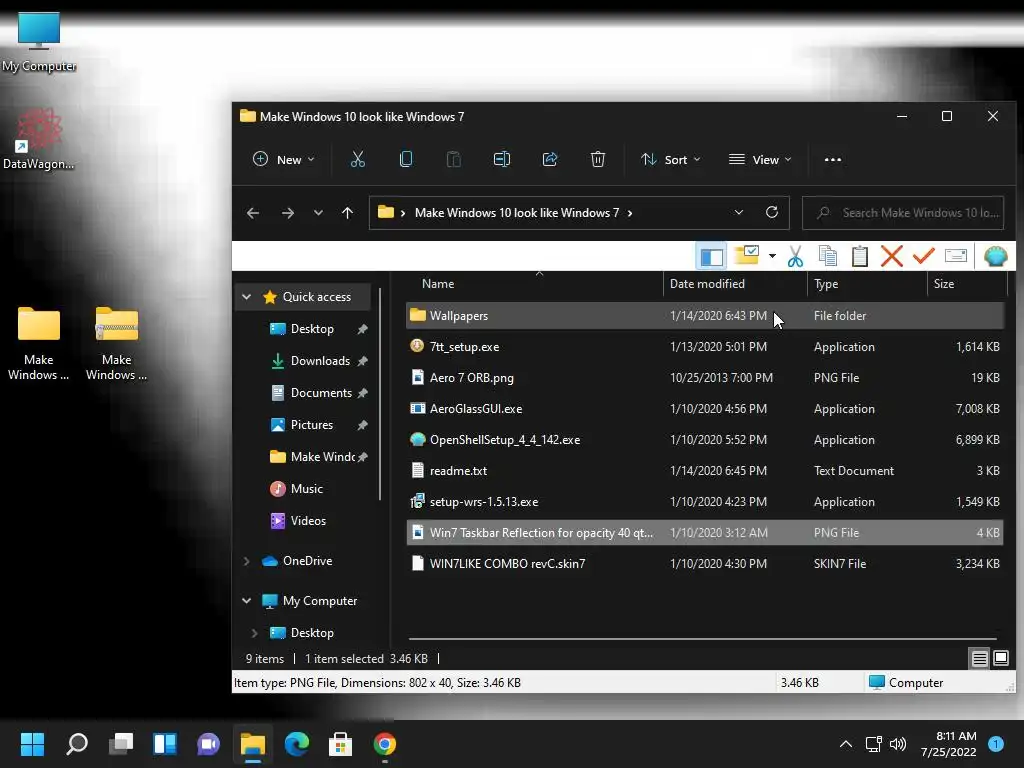The height and width of the screenshot is (768, 1024).
Task: Refresh the folder view
Action: [772, 212]
